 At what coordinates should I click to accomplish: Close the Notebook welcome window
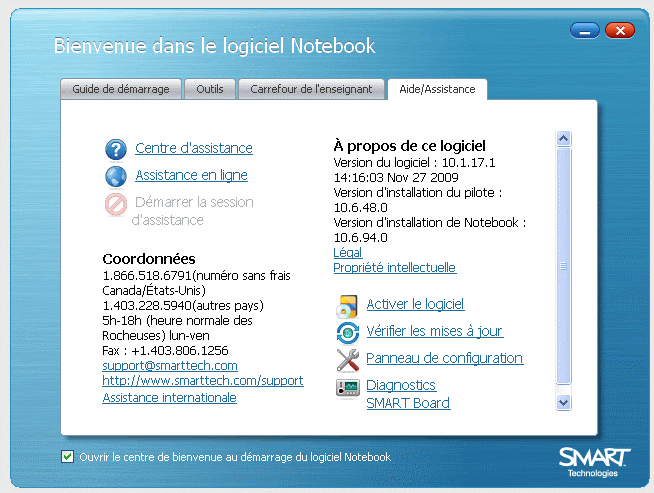tap(620, 30)
